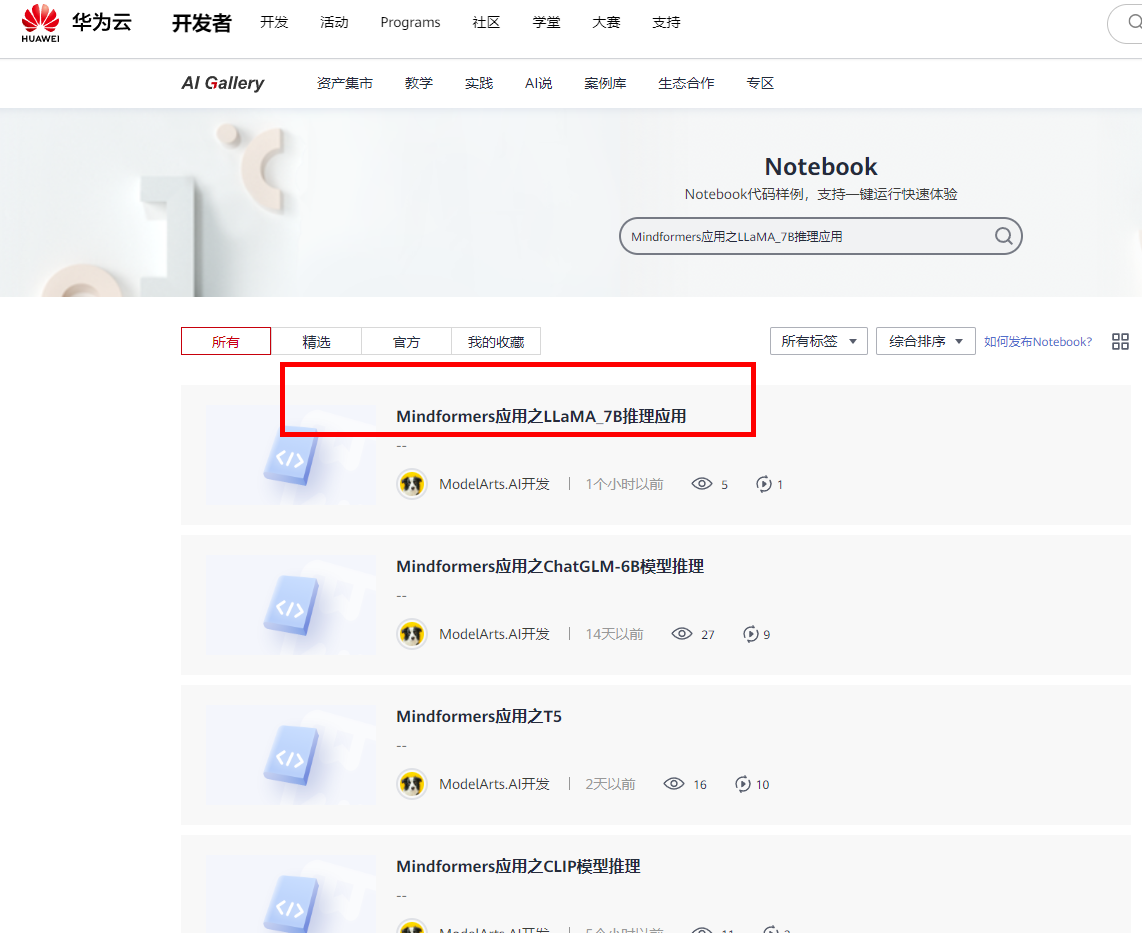Viewport: 1142px width, 933px height.
Task: Open the 社区 top menu
Action: (487, 23)
